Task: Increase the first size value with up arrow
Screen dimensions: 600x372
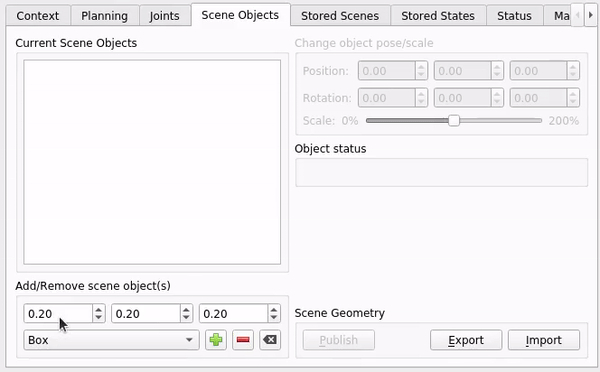Action: pyautogui.click(x=99, y=310)
